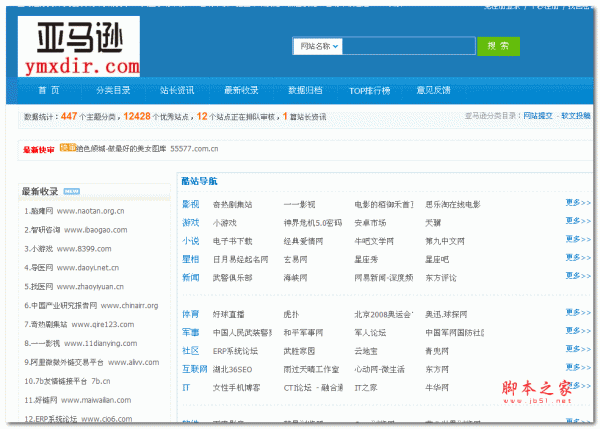Follow the 软文投稿 link
The image size is (600, 429).
pyautogui.click(x=576, y=116)
